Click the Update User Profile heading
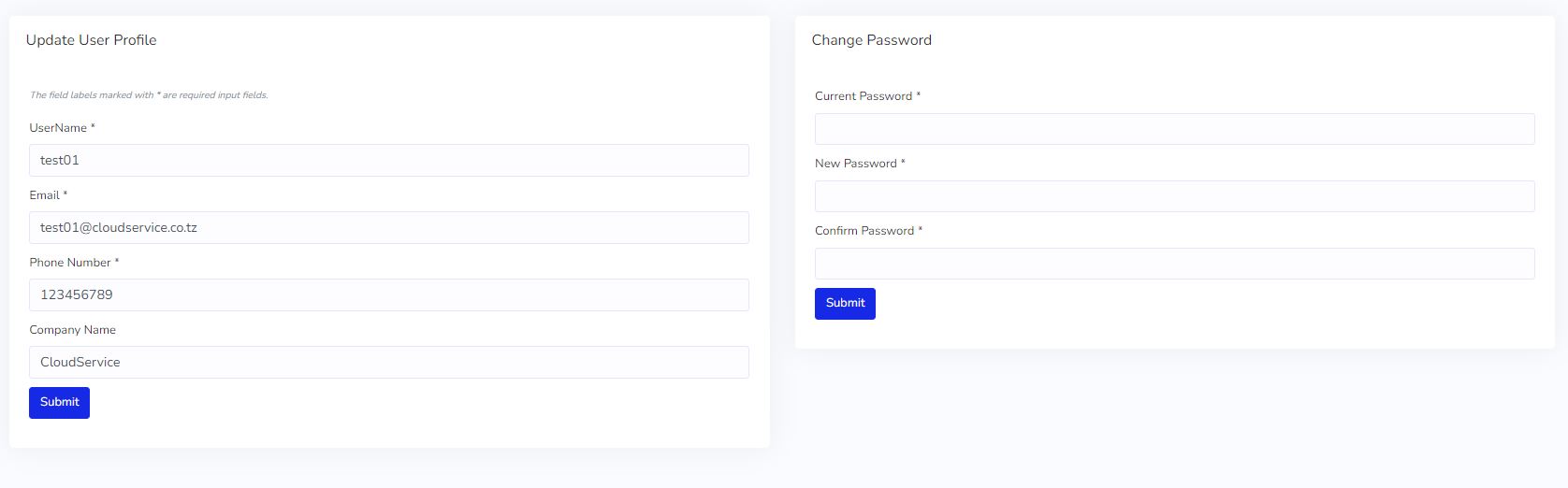Screen dimensions: 1568x488 92,40
